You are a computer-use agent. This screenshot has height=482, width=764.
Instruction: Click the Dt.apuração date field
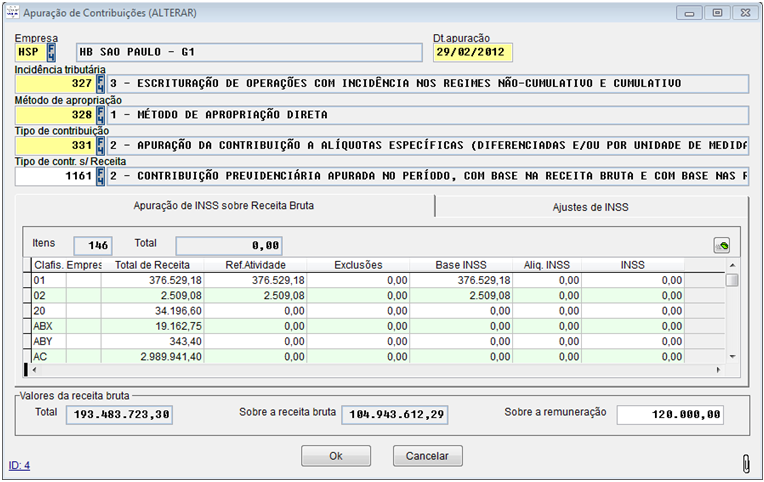(472, 52)
